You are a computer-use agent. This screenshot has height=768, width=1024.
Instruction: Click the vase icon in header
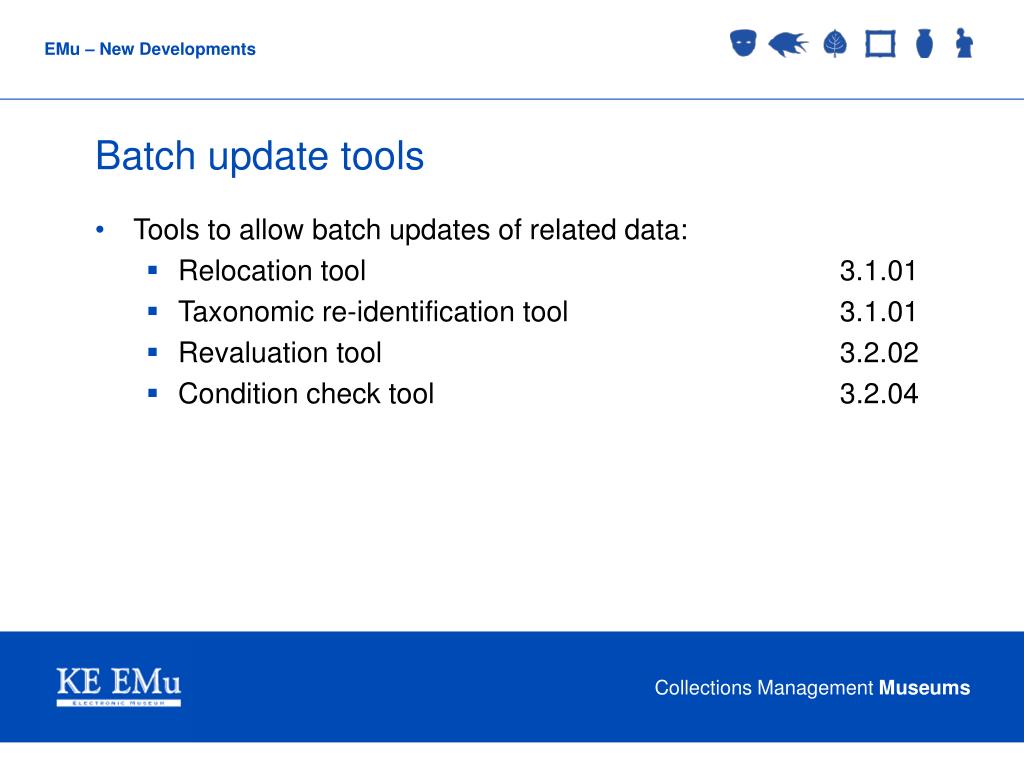pyautogui.click(x=924, y=43)
